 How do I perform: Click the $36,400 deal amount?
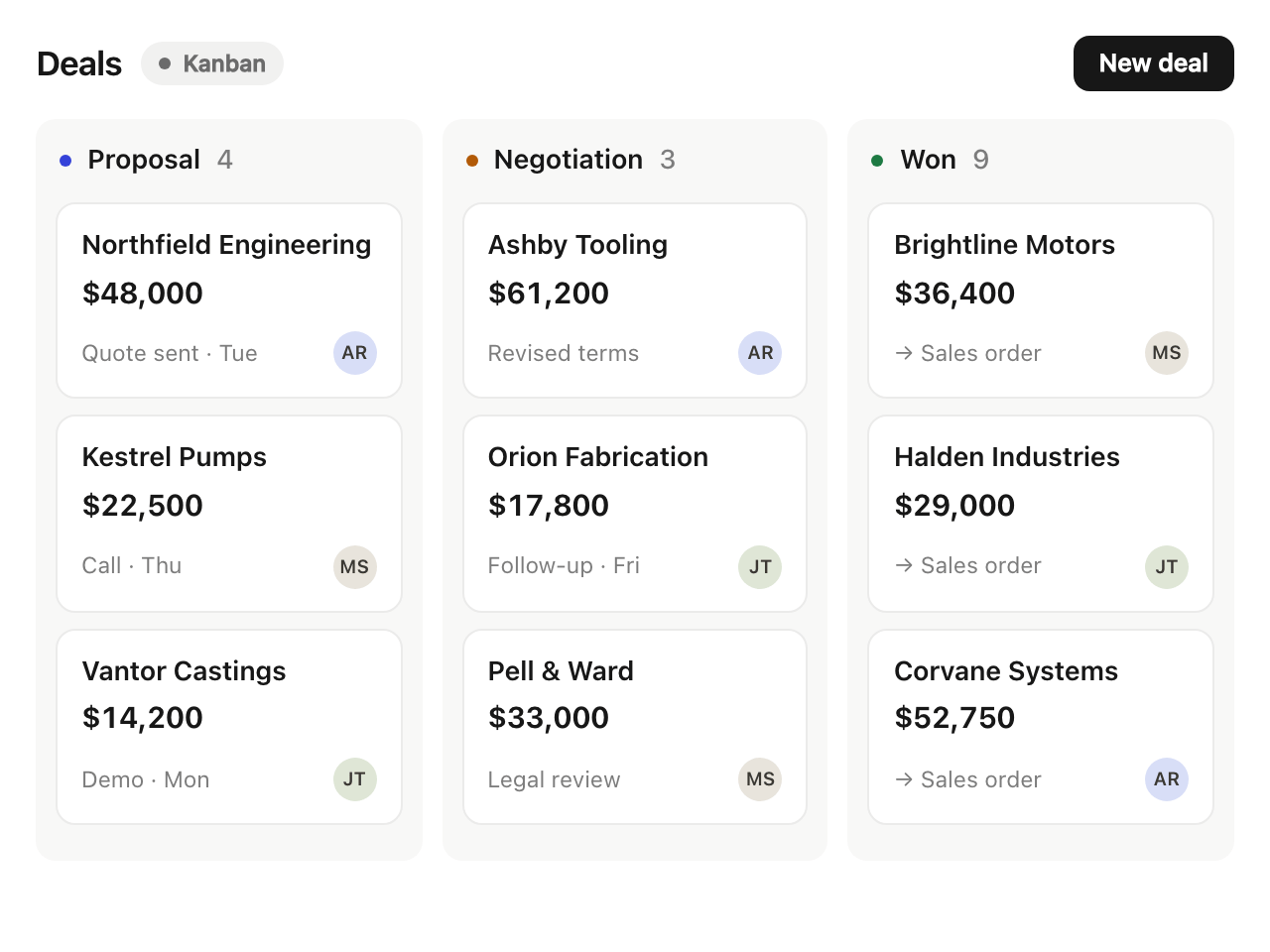954,294
